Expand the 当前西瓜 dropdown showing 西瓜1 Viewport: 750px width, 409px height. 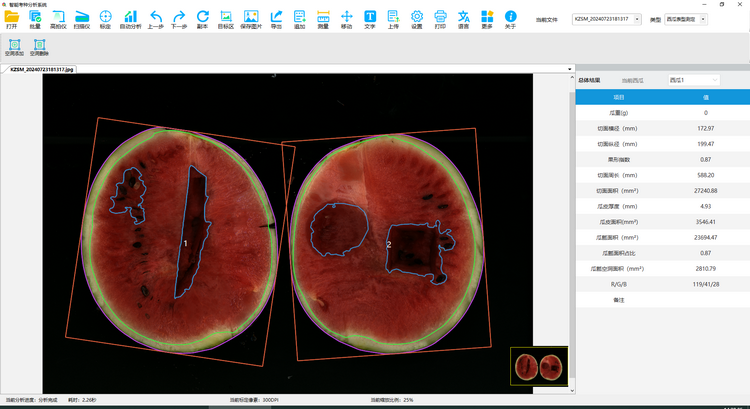coord(694,80)
